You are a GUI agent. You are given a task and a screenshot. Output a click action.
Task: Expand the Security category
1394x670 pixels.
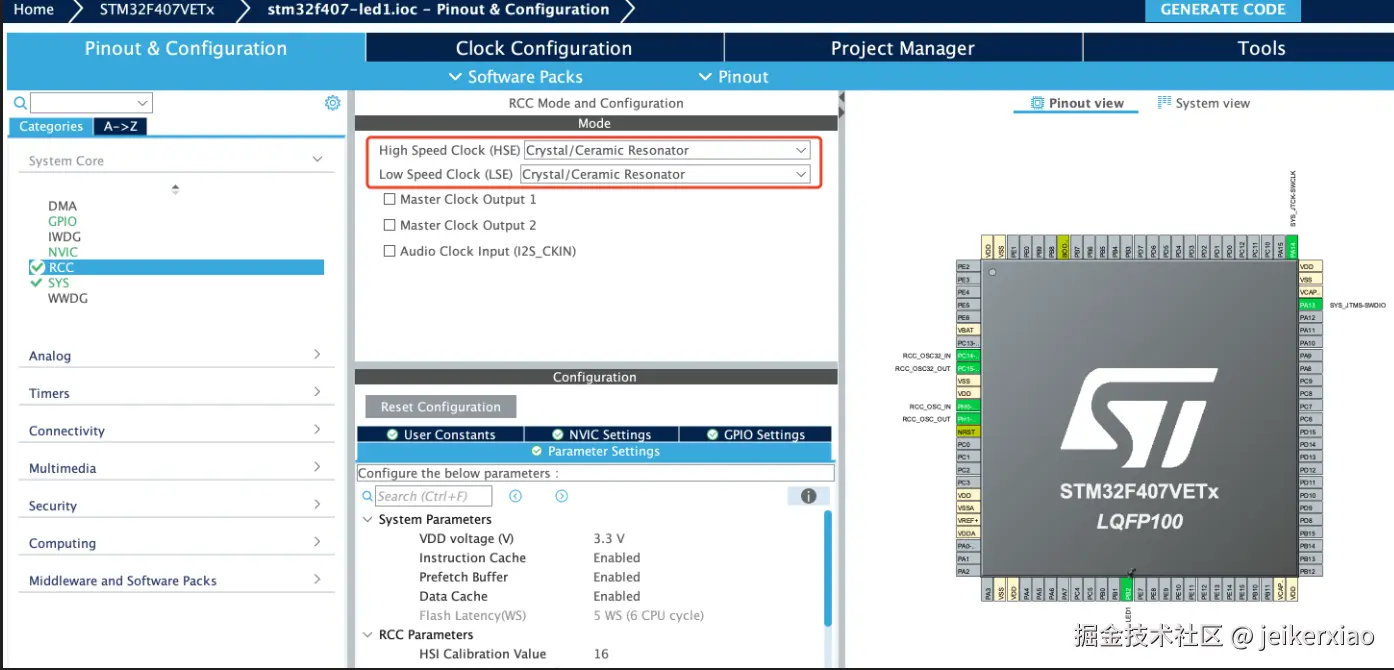[x=317, y=504]
